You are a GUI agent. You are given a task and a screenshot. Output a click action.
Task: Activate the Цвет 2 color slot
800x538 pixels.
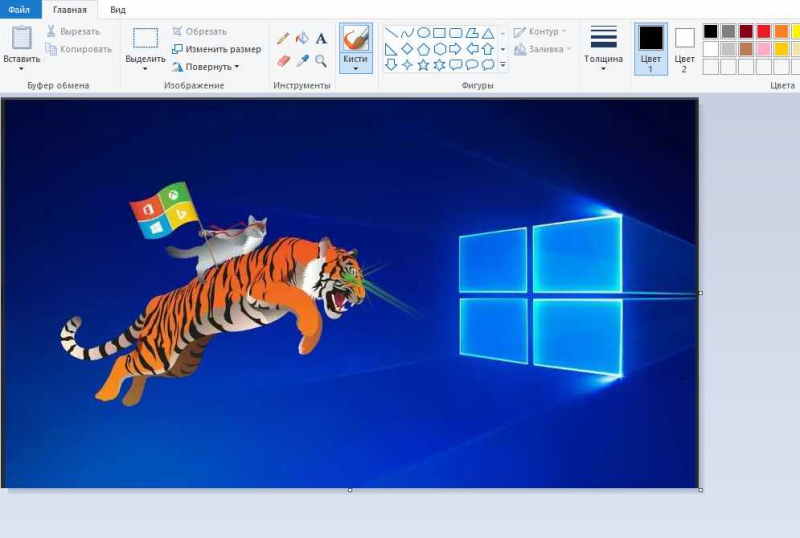click(x=684, y=49)
